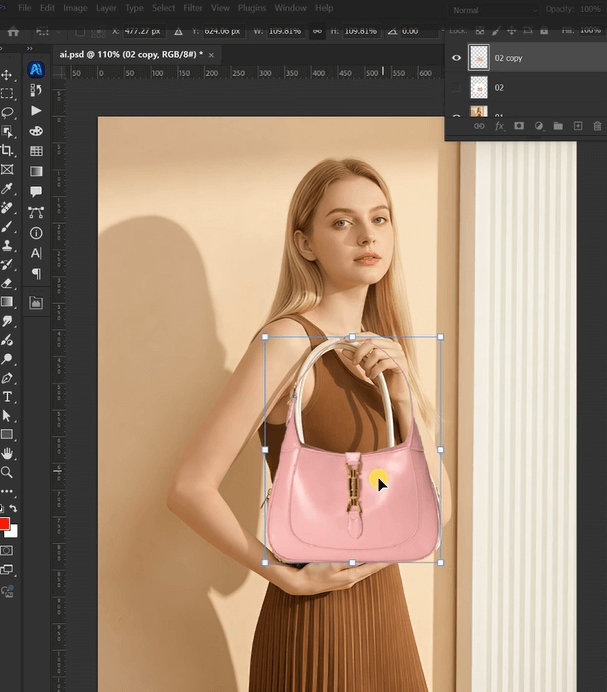607x692 pixels.
Task: Select the Type tool
Action: point(7,397)
